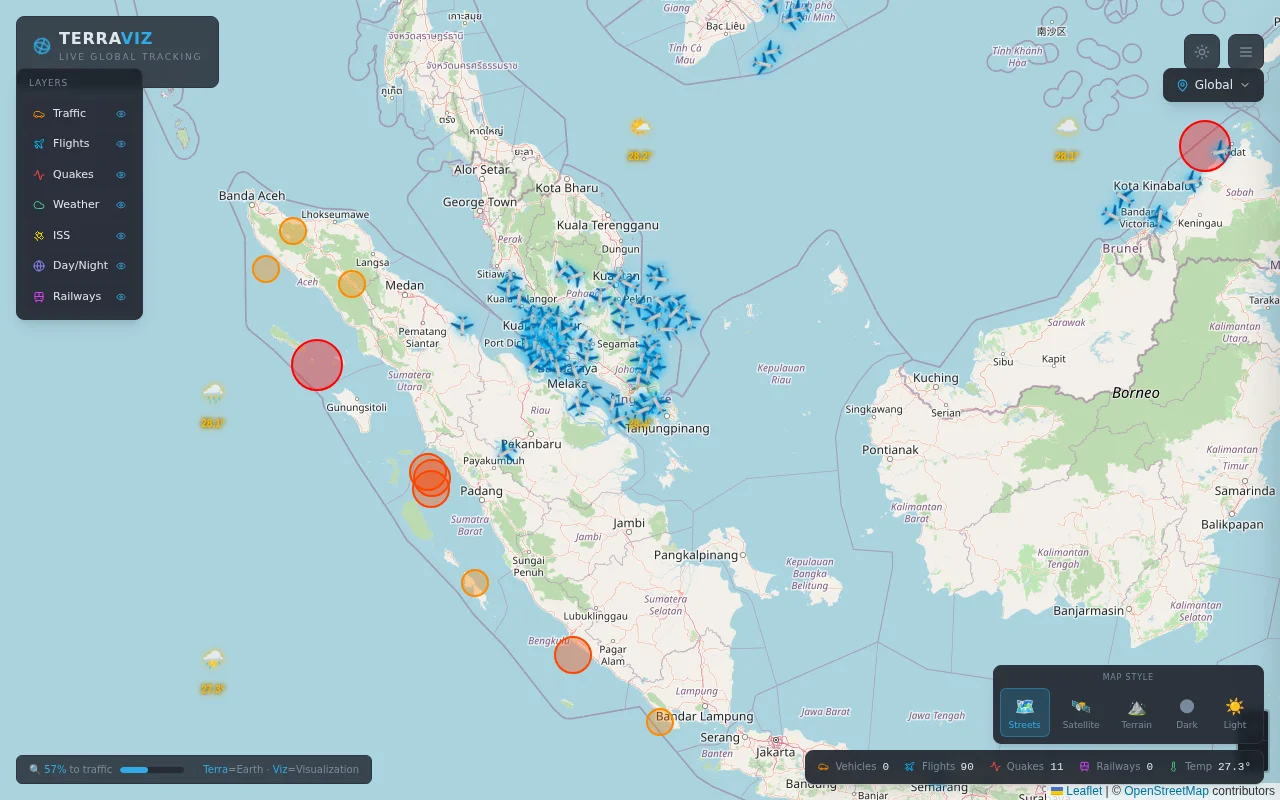The height and width of the screenshot is (800, 1280).
Task: Switch to the Satellite map style
Action: [1081, 712]
